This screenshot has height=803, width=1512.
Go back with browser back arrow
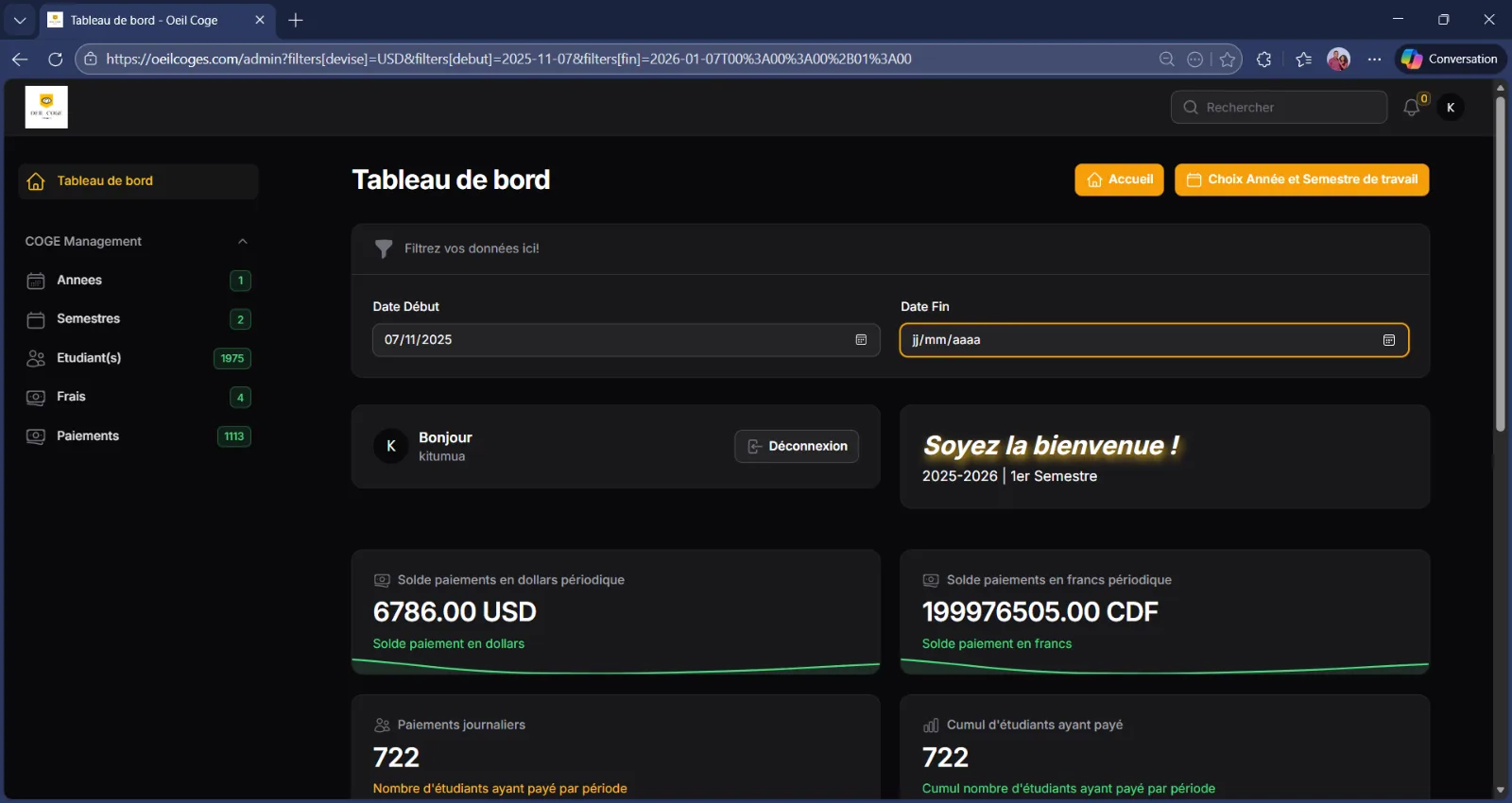point(20,59)
